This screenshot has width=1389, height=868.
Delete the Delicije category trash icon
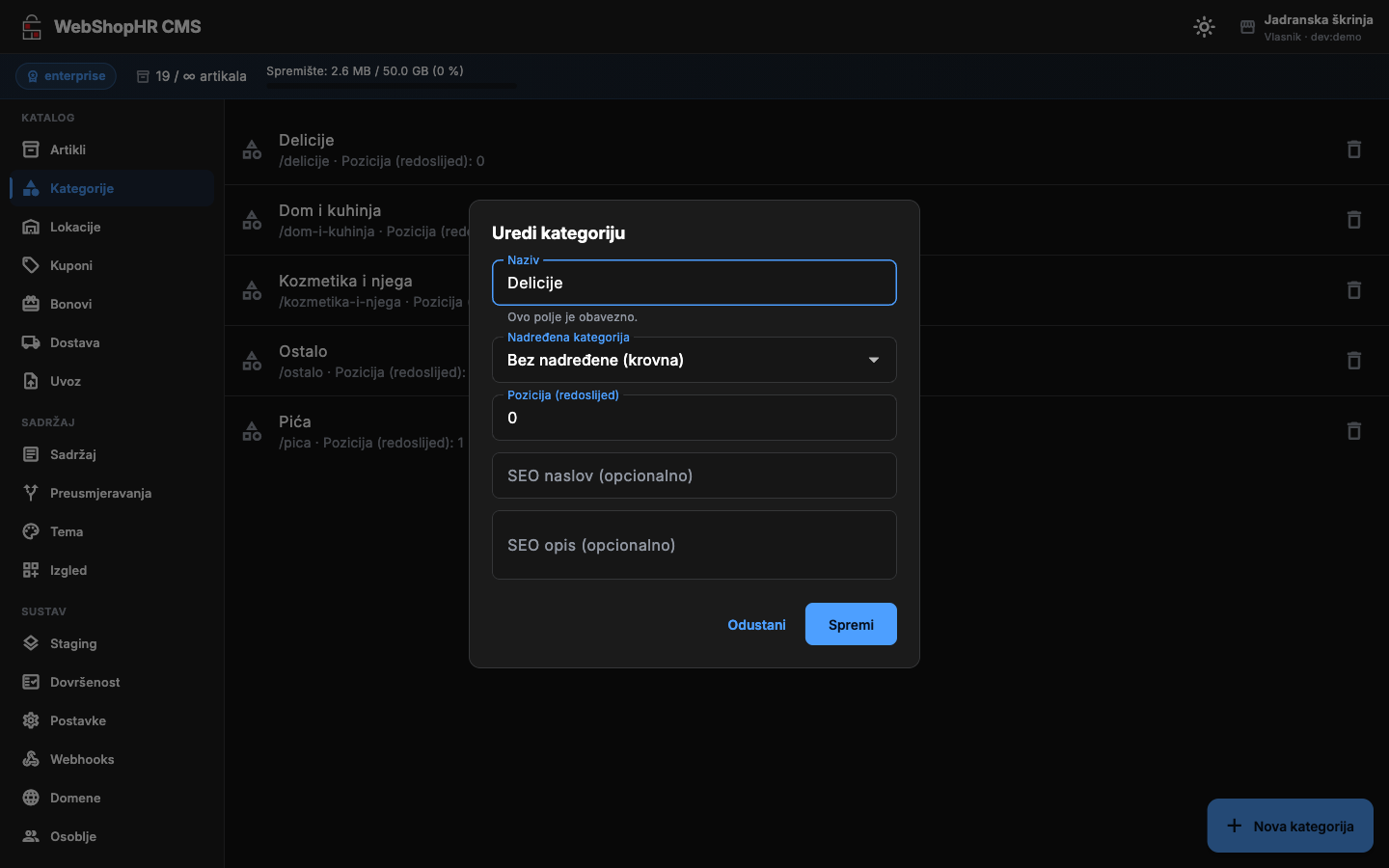point(1354,149)
